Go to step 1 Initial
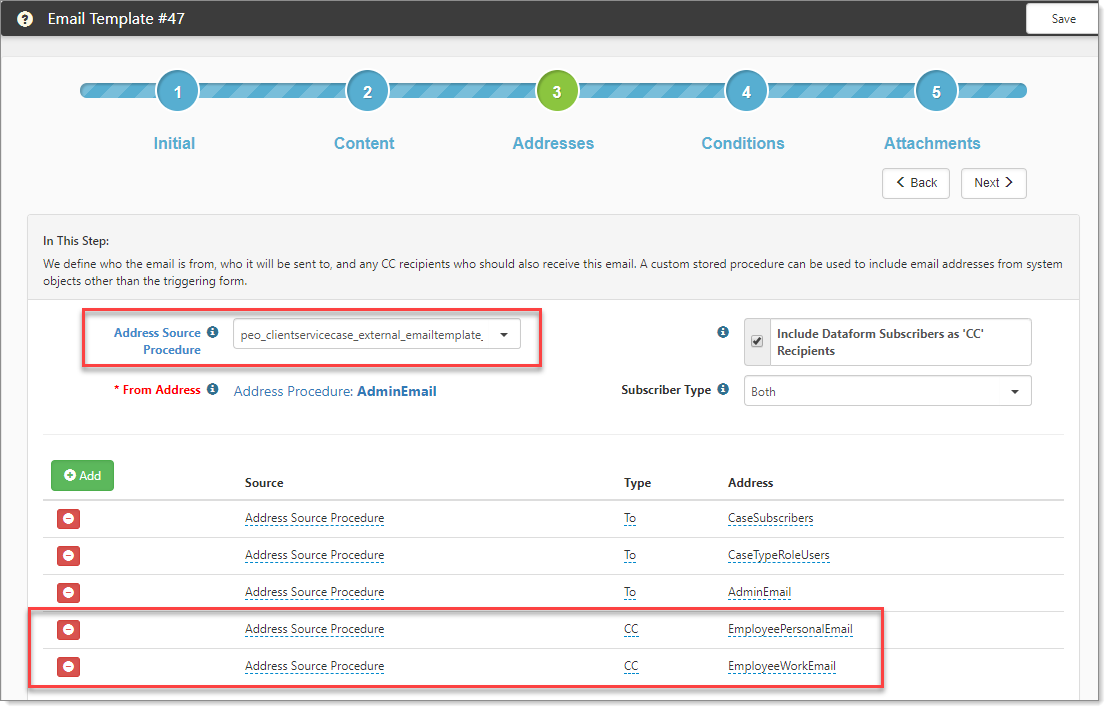Viewport: 1109px width, 711px height. pyautogui.click(x=177, y=92)
